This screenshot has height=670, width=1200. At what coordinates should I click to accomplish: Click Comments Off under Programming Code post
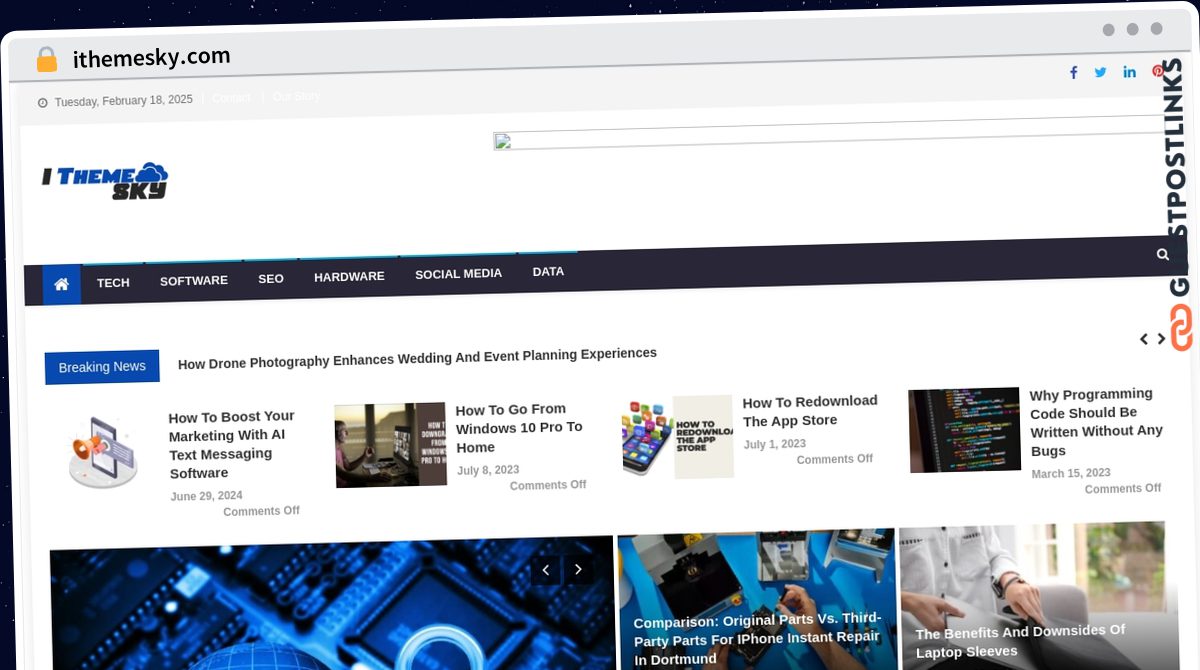coord(1123,489)
